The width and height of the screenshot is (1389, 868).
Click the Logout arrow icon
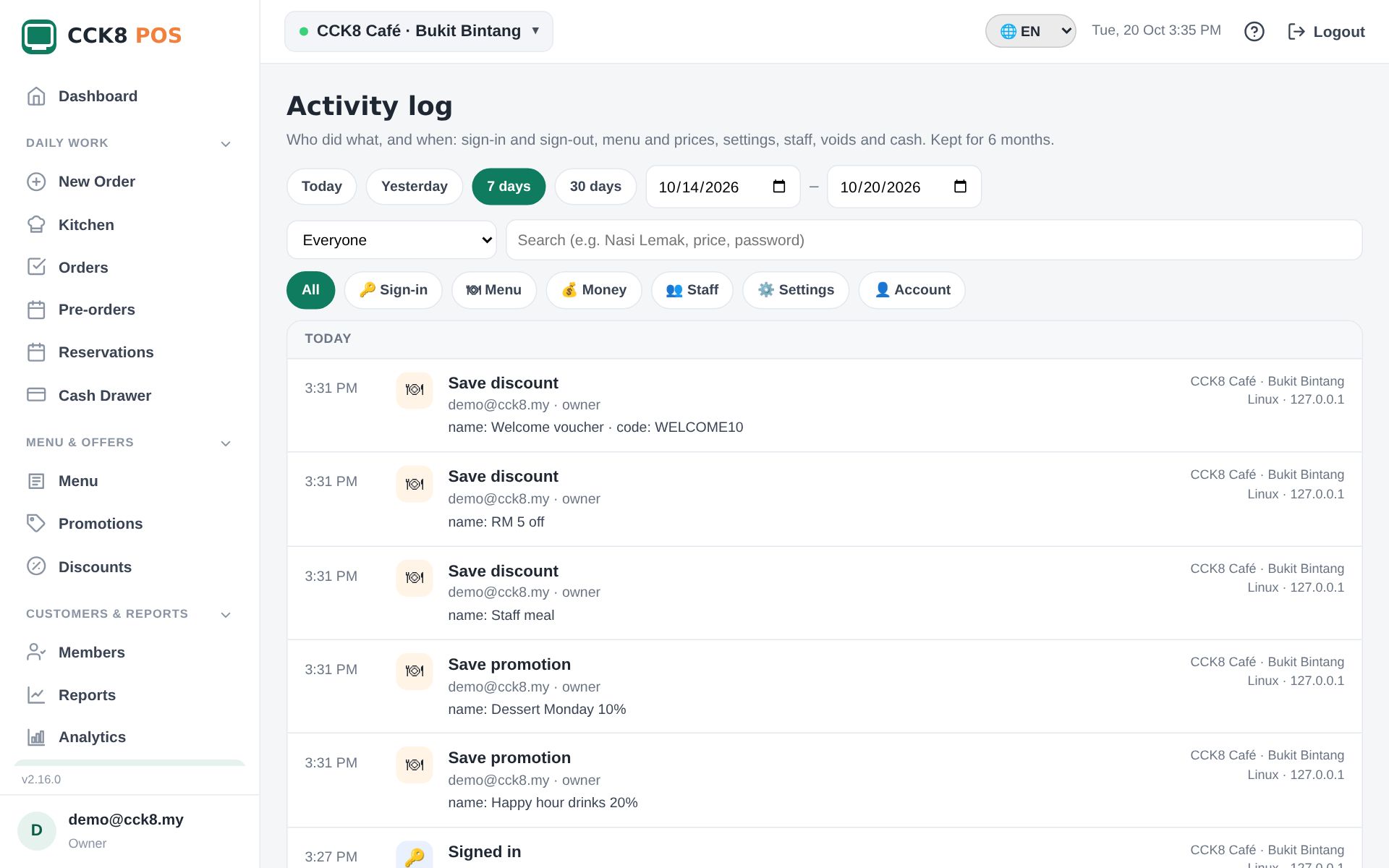click(1296, 31)
